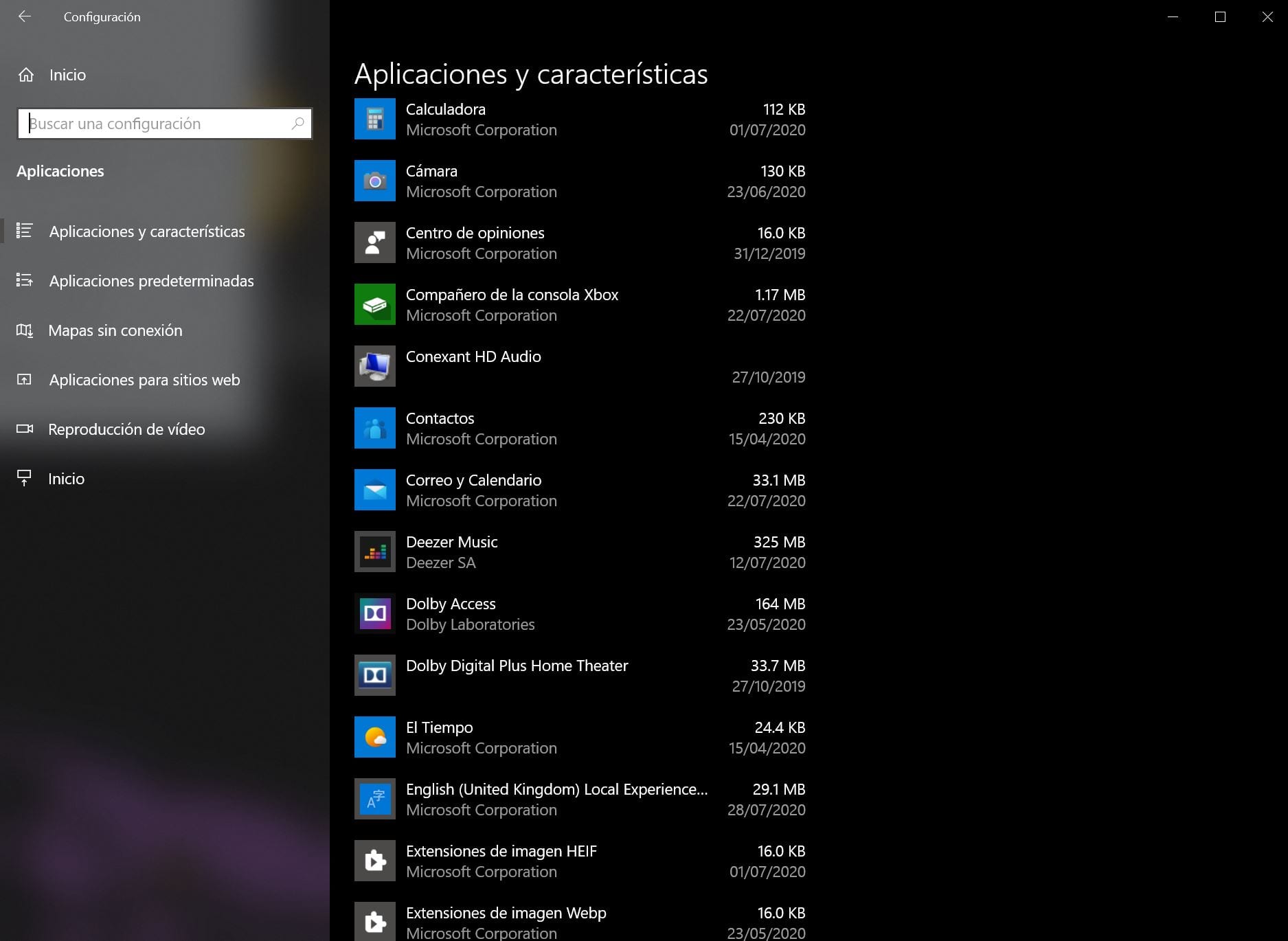Click the Aplicaciones y características list icon
Image resolution: width=1288 pixels, height=941 pixels.
tap(25, 231)
